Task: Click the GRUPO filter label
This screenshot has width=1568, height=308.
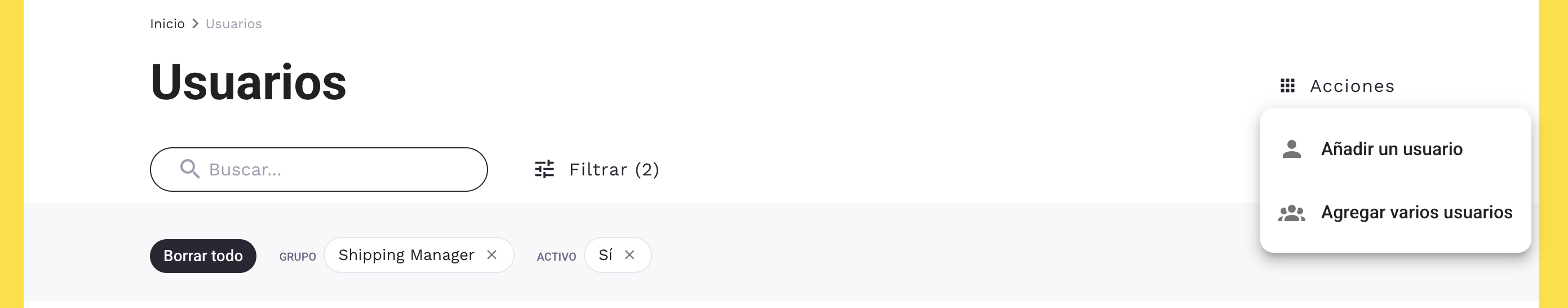Action: (298, 257)
